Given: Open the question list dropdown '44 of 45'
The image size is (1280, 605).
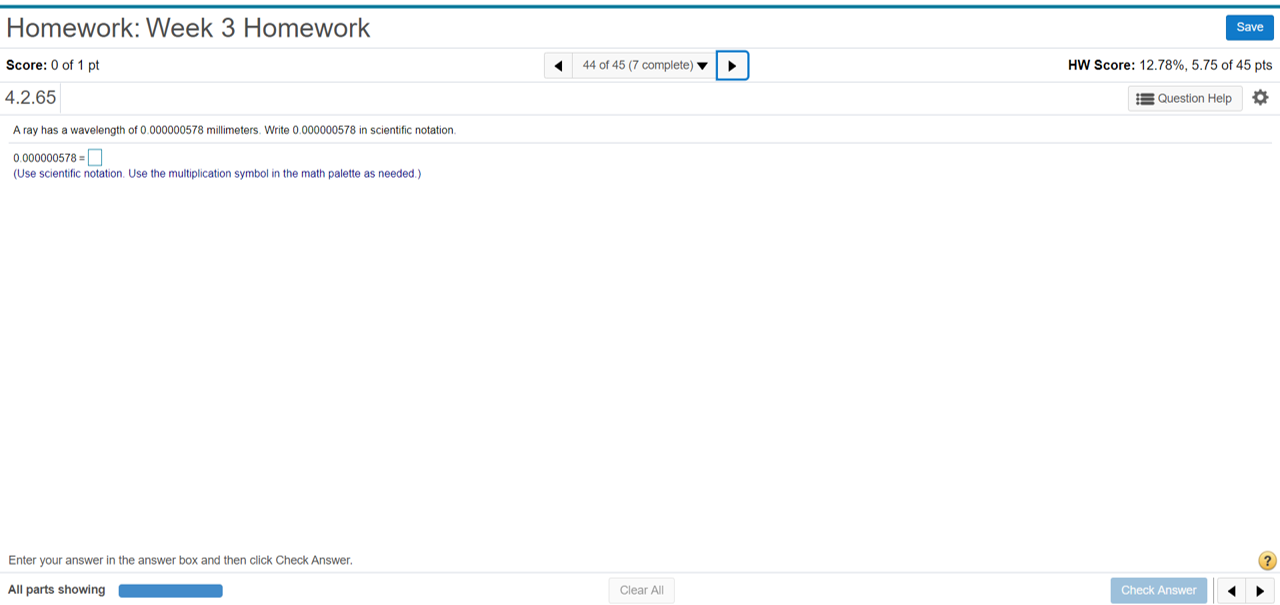Looking at the screenshot, I should pyautogui.click(x=644, y=66).
